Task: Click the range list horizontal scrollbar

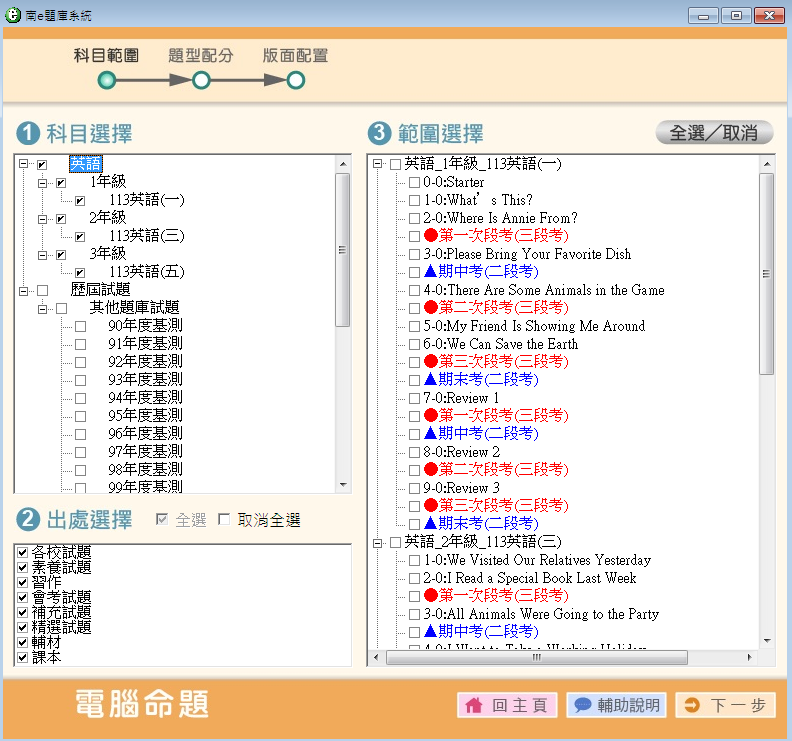Action: (x=536, y=658)
